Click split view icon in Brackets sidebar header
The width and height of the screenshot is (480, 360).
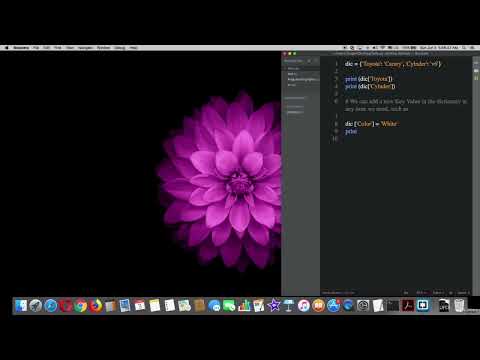315,61
